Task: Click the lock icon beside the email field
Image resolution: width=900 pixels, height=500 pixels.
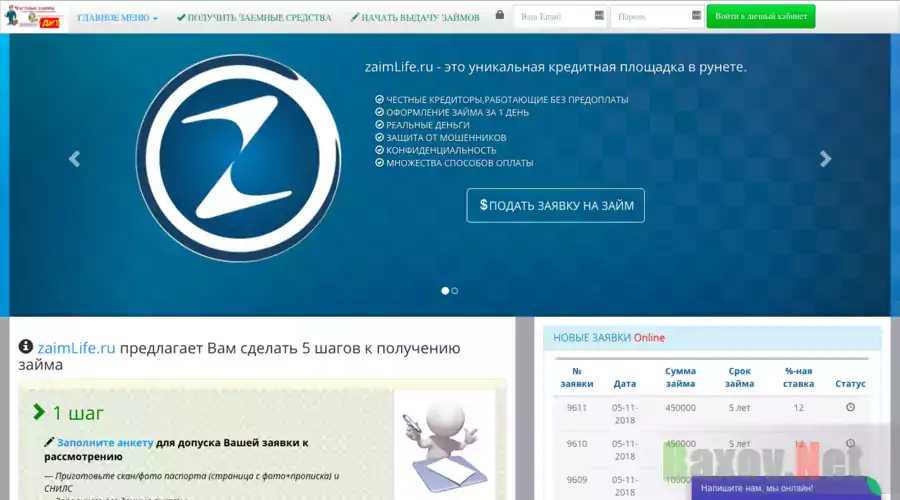Action: (x=500, y=15)
